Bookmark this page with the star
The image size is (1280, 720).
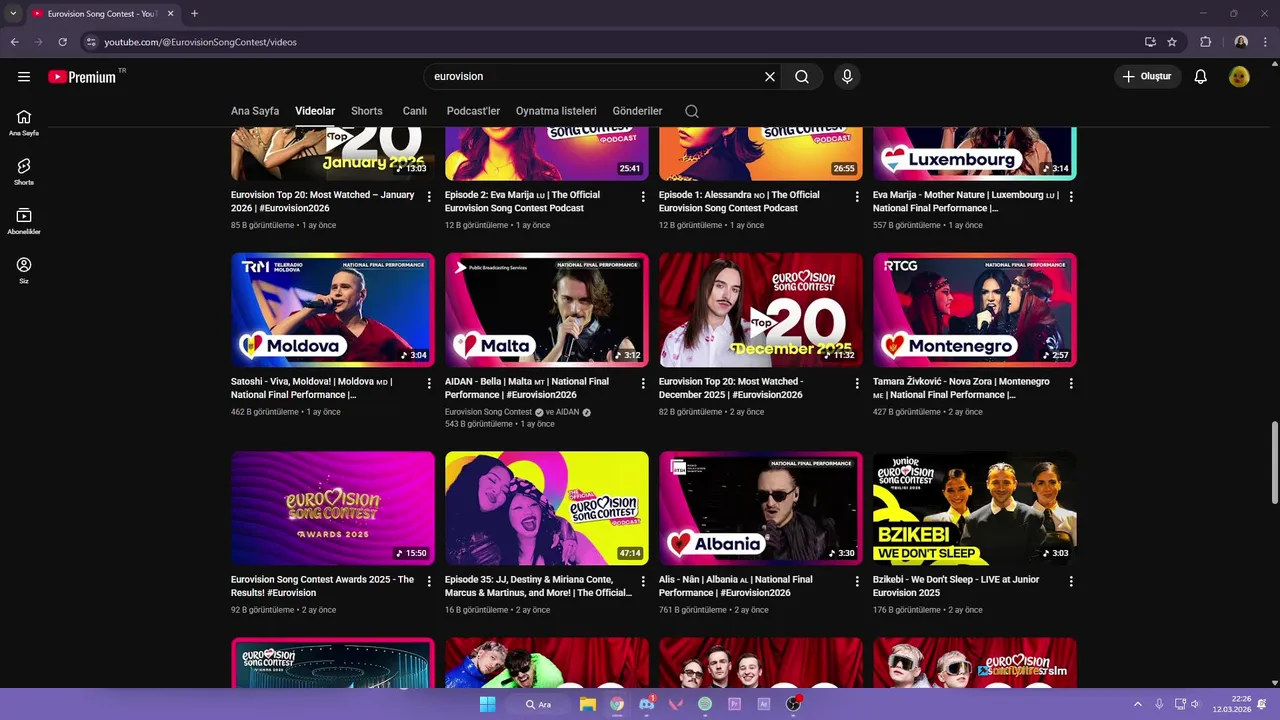tap(1172, 42)
